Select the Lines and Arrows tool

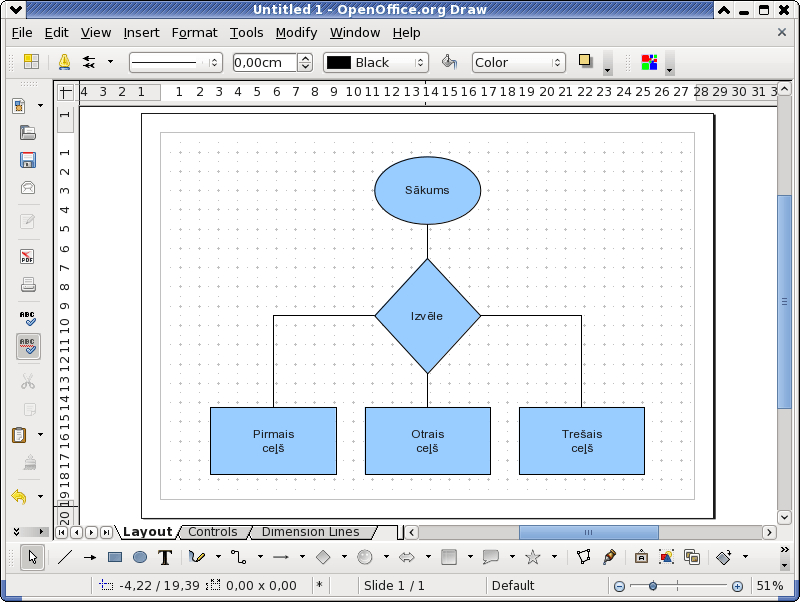[x=281, y=557]
